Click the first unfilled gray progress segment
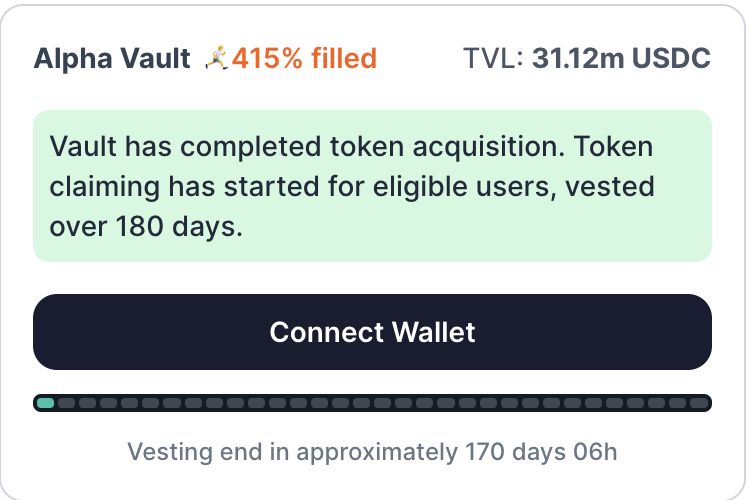The image size is (747, 500). coord(66,403)
